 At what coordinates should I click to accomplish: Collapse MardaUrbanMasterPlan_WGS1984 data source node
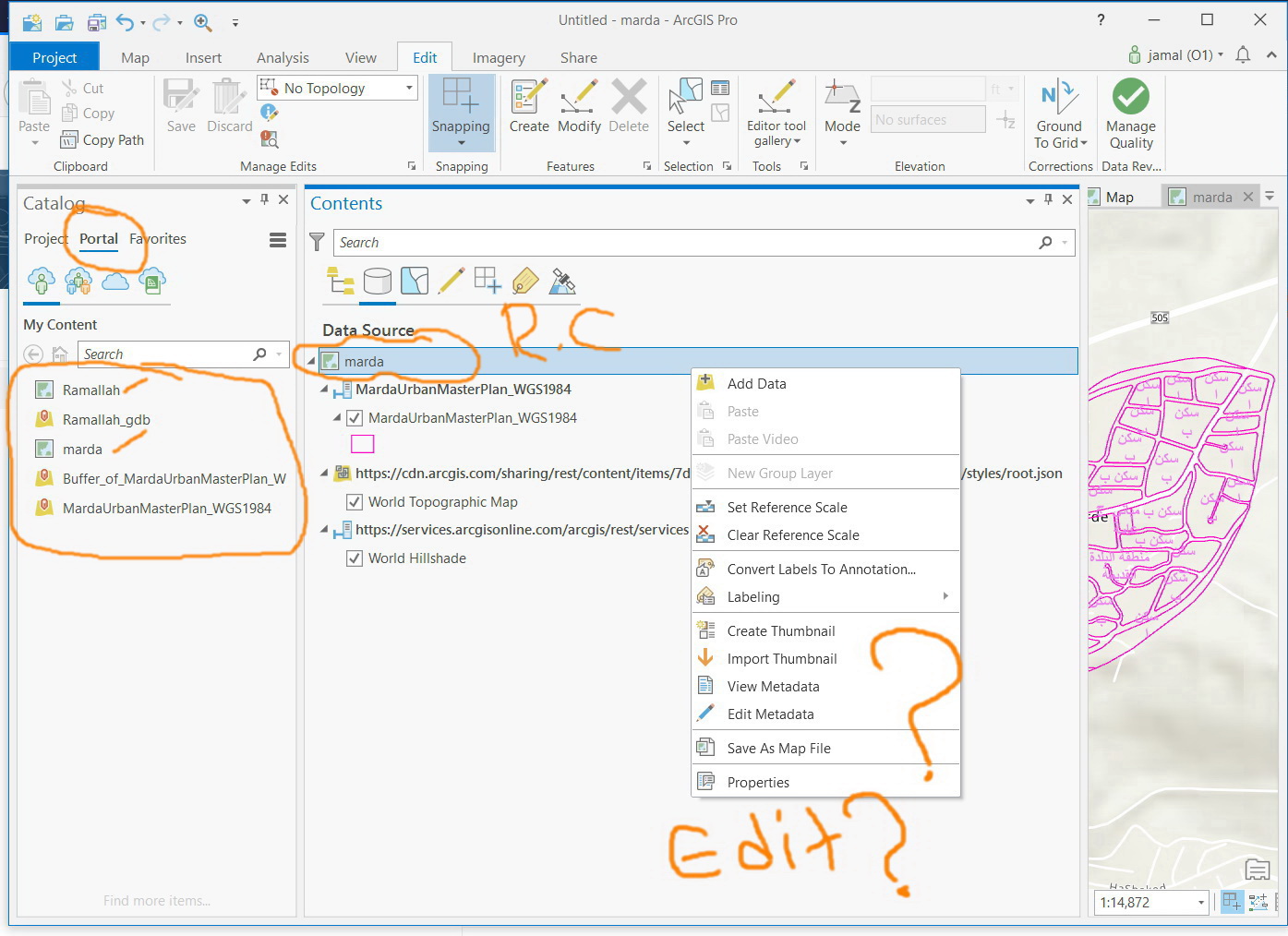[x=324, y=390]
